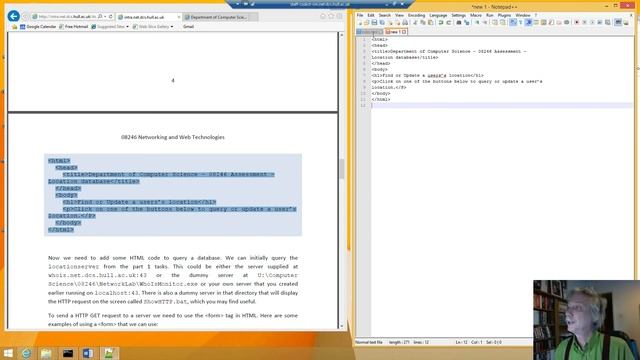Paste clipboard using the Paste icon
This screenshot has width=640, height=360.
tap(430, 22)
